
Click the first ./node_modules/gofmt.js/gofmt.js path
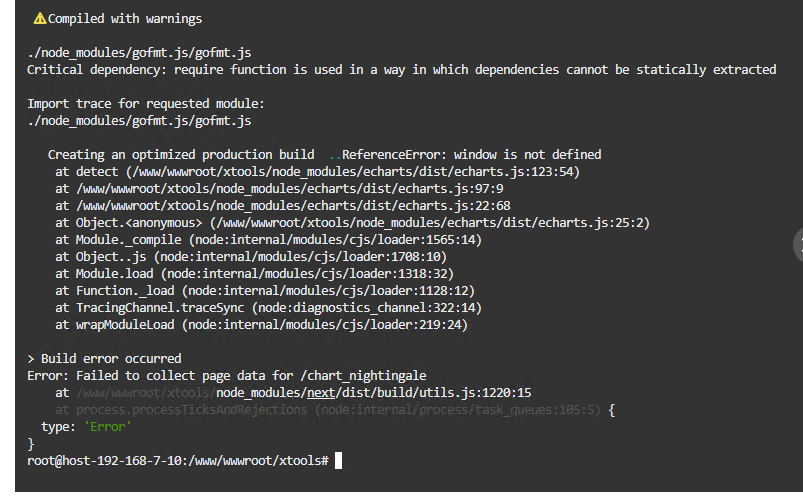[x=139, y=53]
